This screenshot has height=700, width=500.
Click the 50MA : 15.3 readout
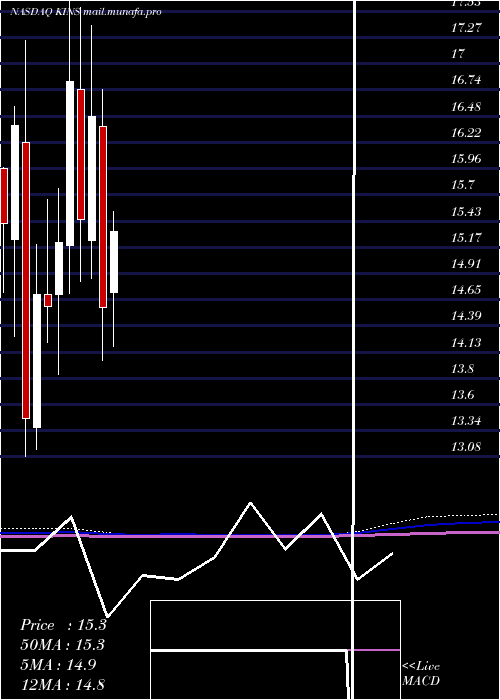coord(62,645)
